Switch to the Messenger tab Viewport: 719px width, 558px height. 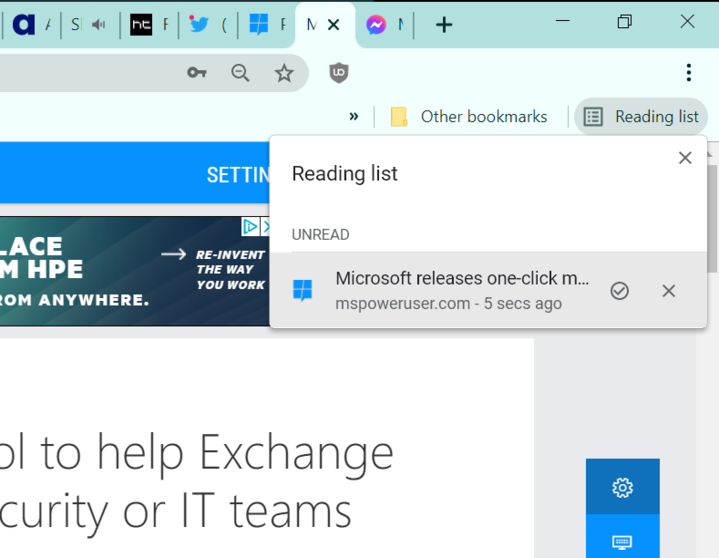coord(385,25)
